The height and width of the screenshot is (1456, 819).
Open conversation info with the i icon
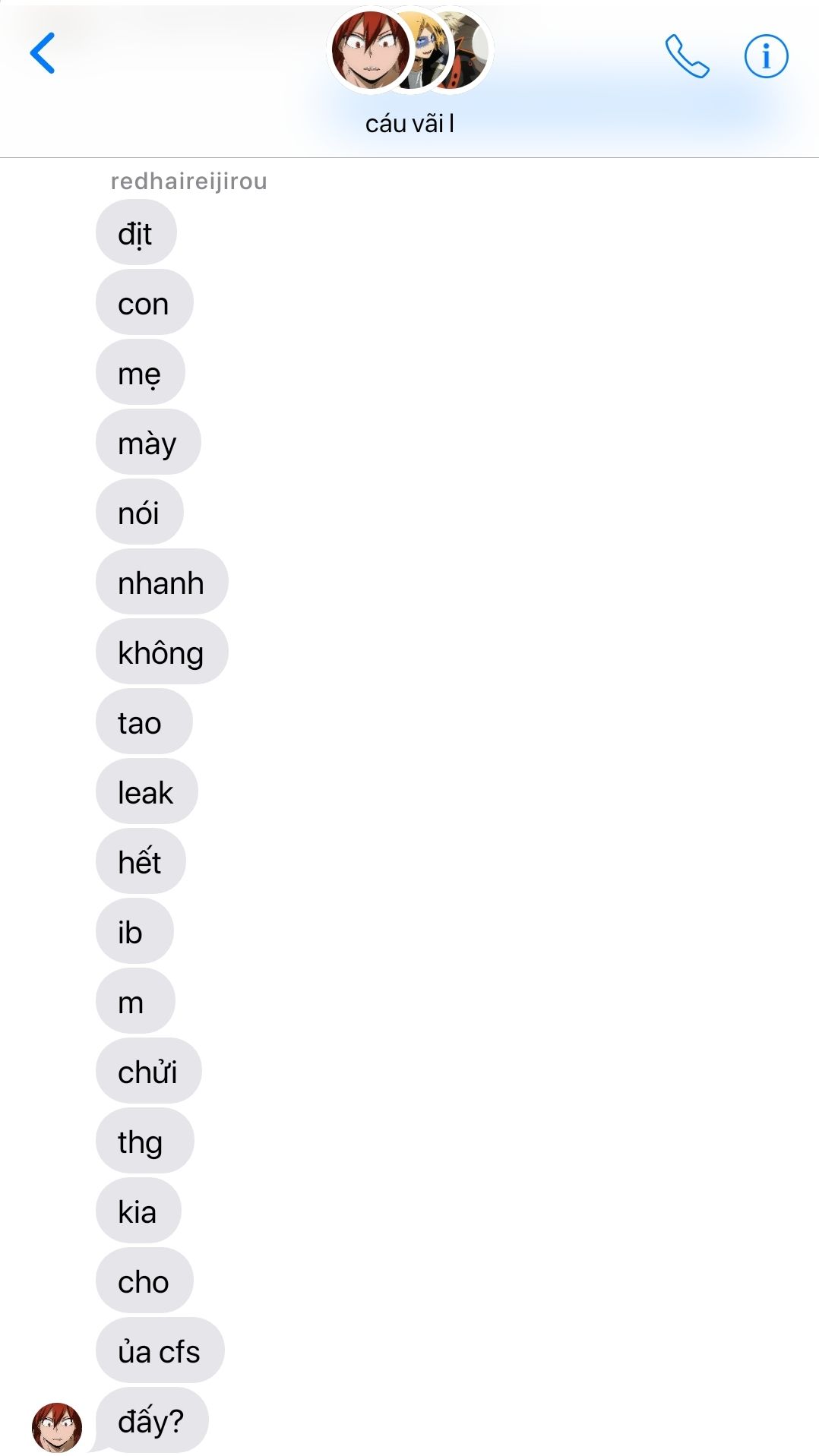(766, 56)
